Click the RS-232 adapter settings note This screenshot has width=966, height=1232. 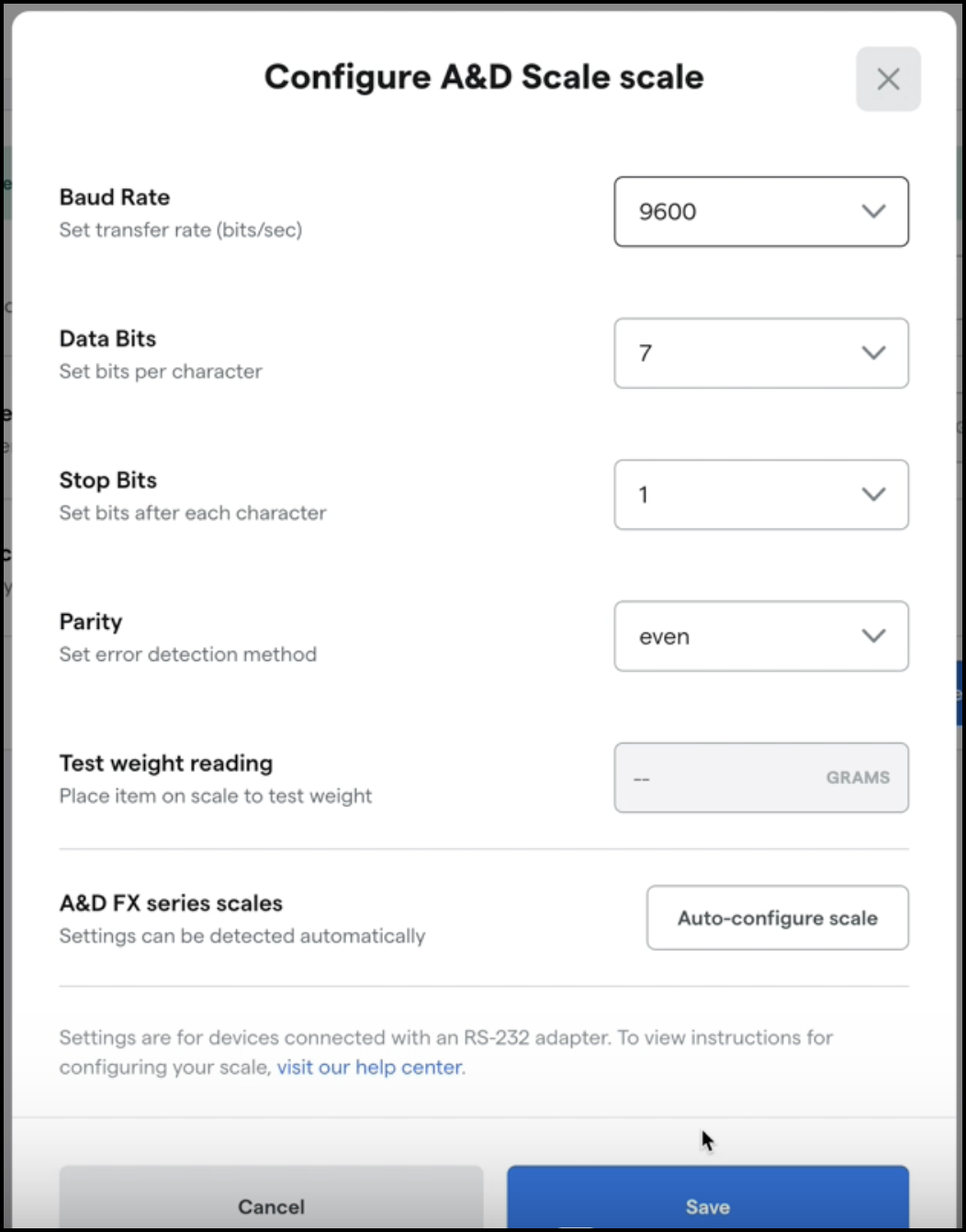(x=446, y=1052)
